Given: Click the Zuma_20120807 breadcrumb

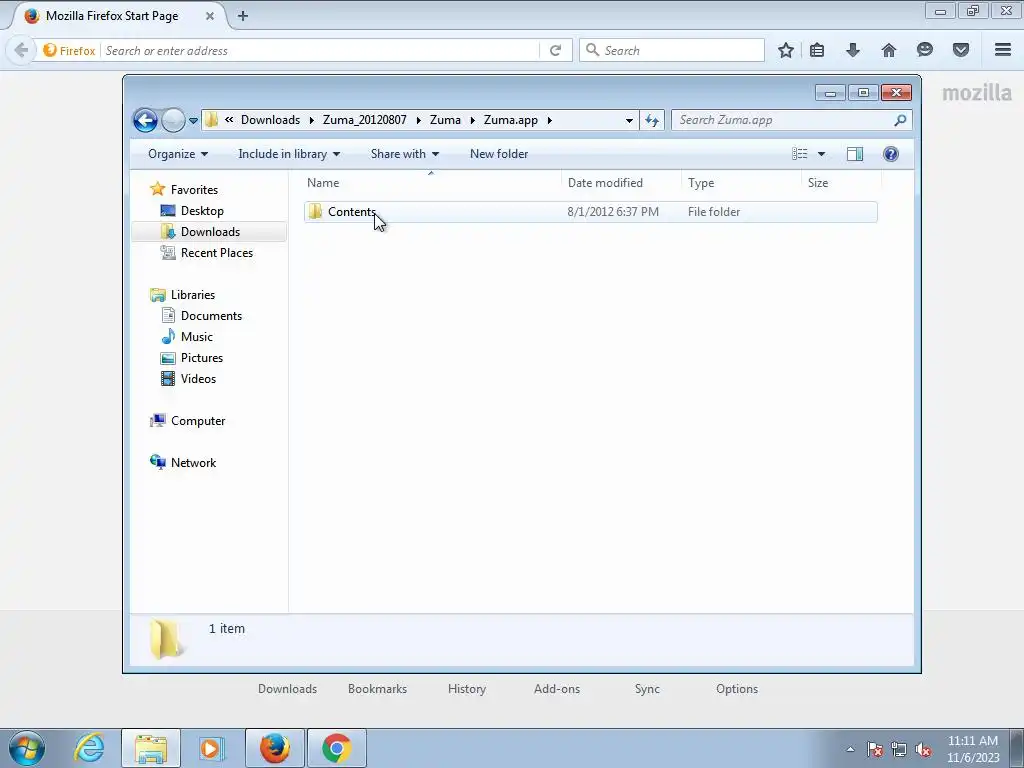Looking at the screenshot, I should [364, 120].
